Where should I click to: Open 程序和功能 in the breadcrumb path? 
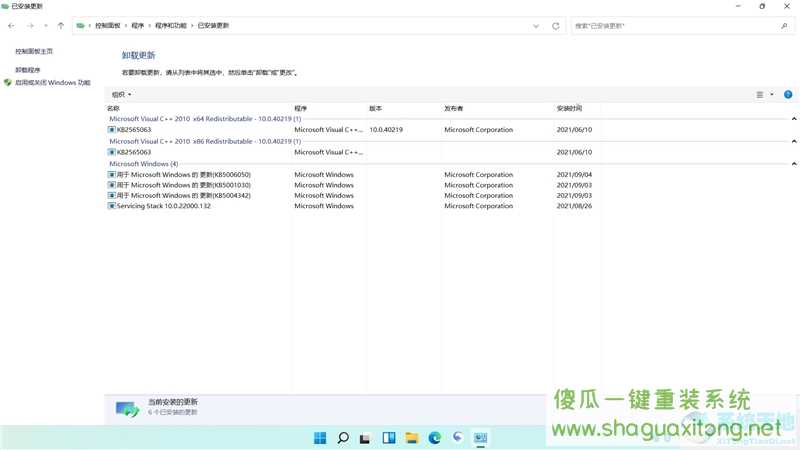[x=170, y=26]
